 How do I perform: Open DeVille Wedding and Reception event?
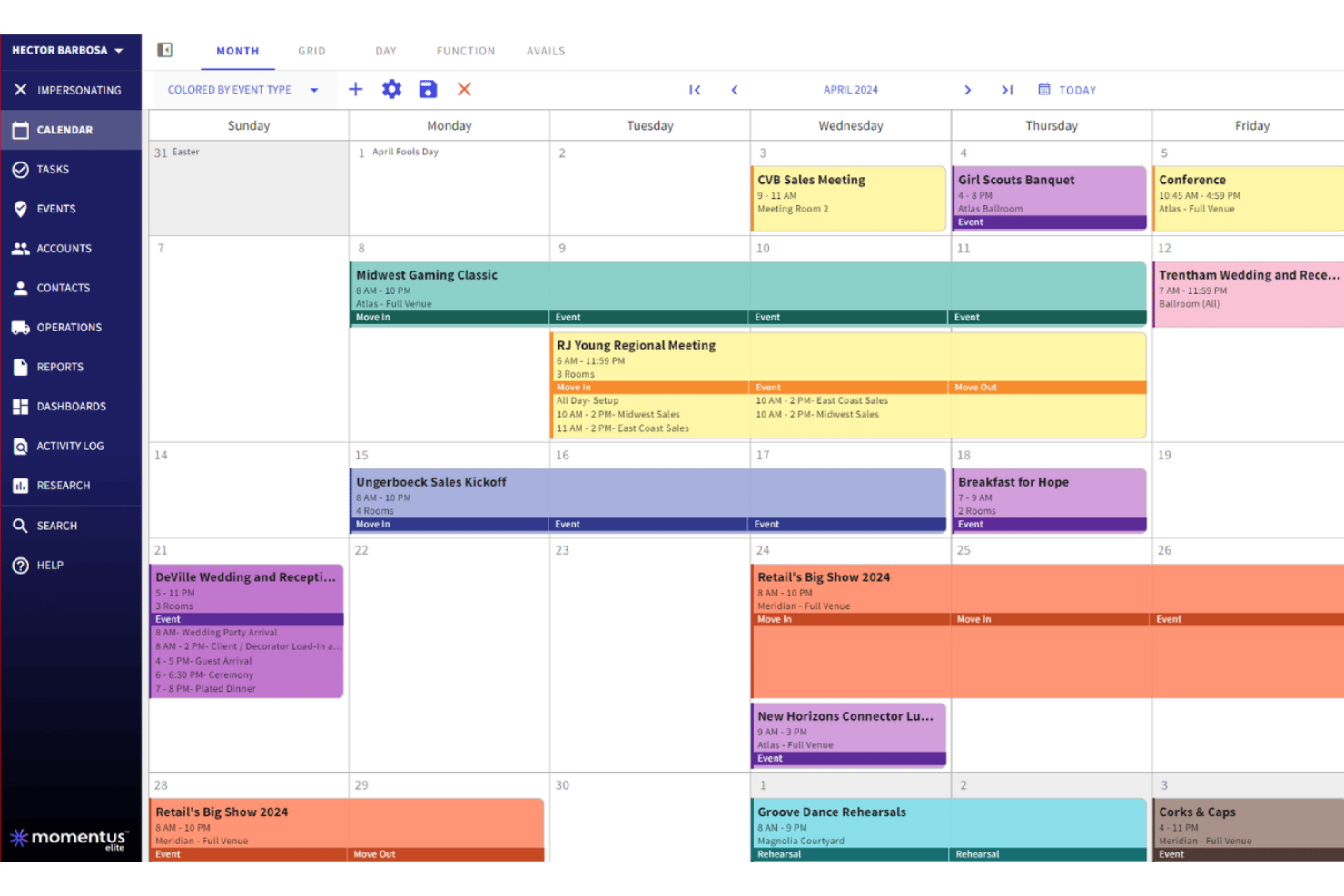point(246,631)
